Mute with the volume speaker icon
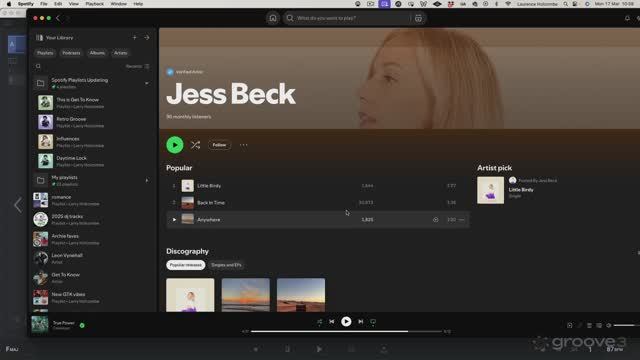Screen dimensions: 640x360 tap(609, 325)
